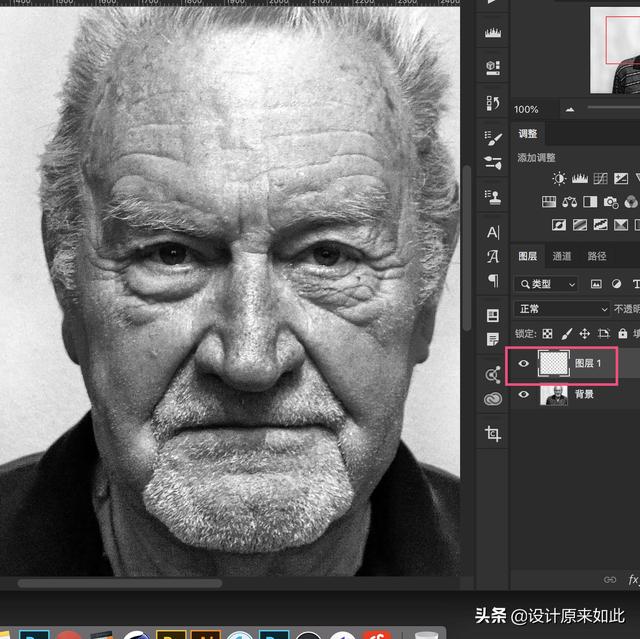
Task: Open the History panel icon
Action: [493, 103]
